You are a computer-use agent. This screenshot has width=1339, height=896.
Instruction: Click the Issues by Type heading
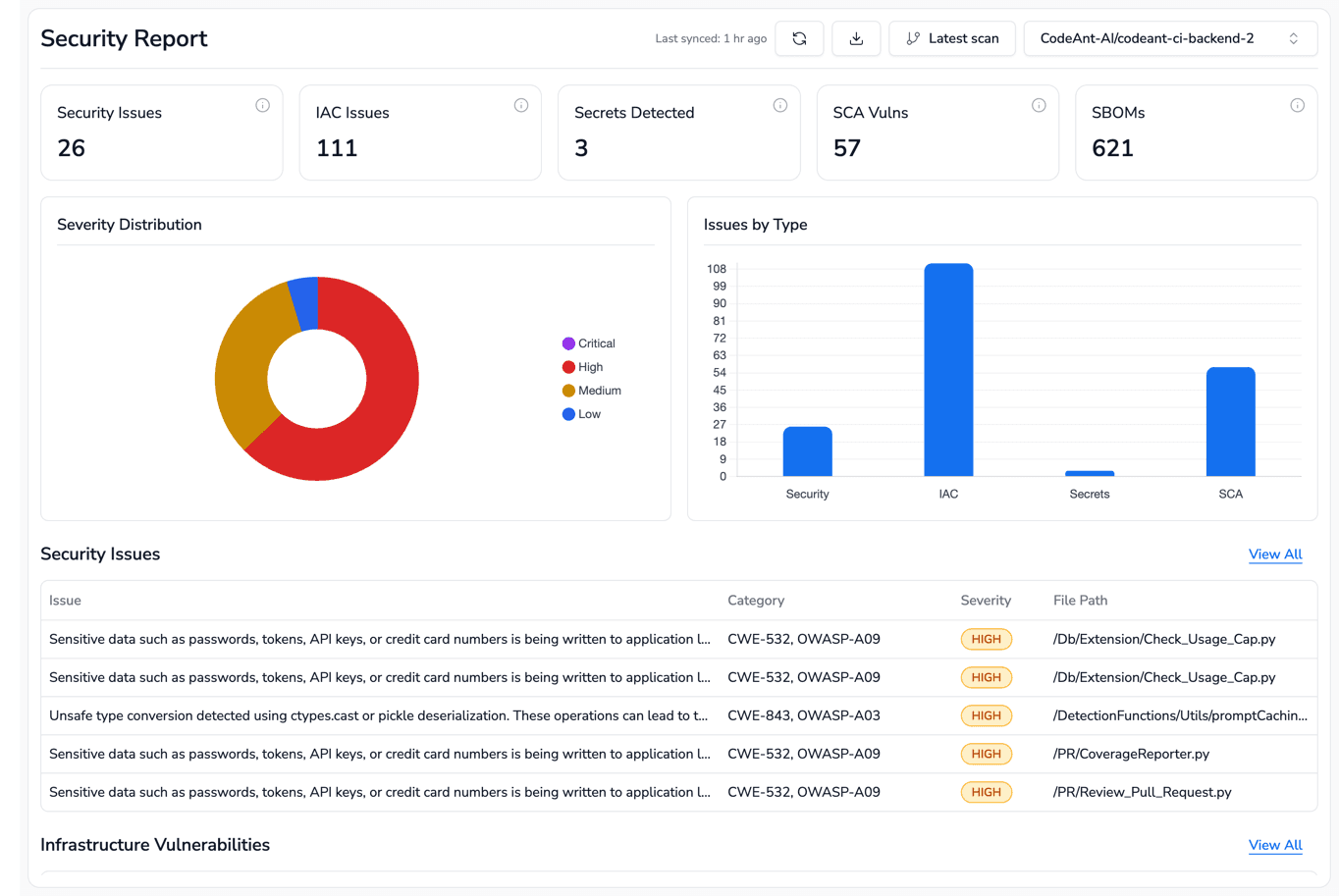[756, 225]
